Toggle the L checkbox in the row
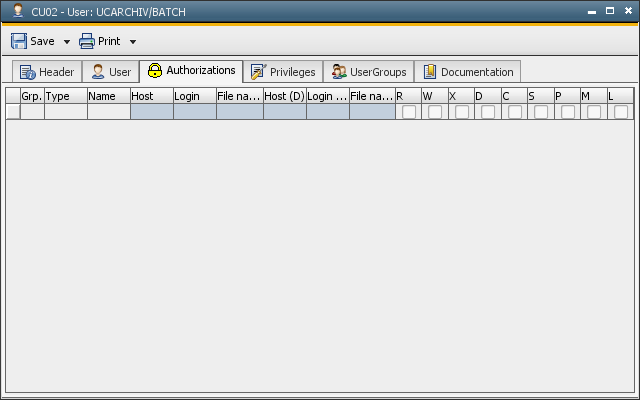The image size is (640, 400). (621, 112)
